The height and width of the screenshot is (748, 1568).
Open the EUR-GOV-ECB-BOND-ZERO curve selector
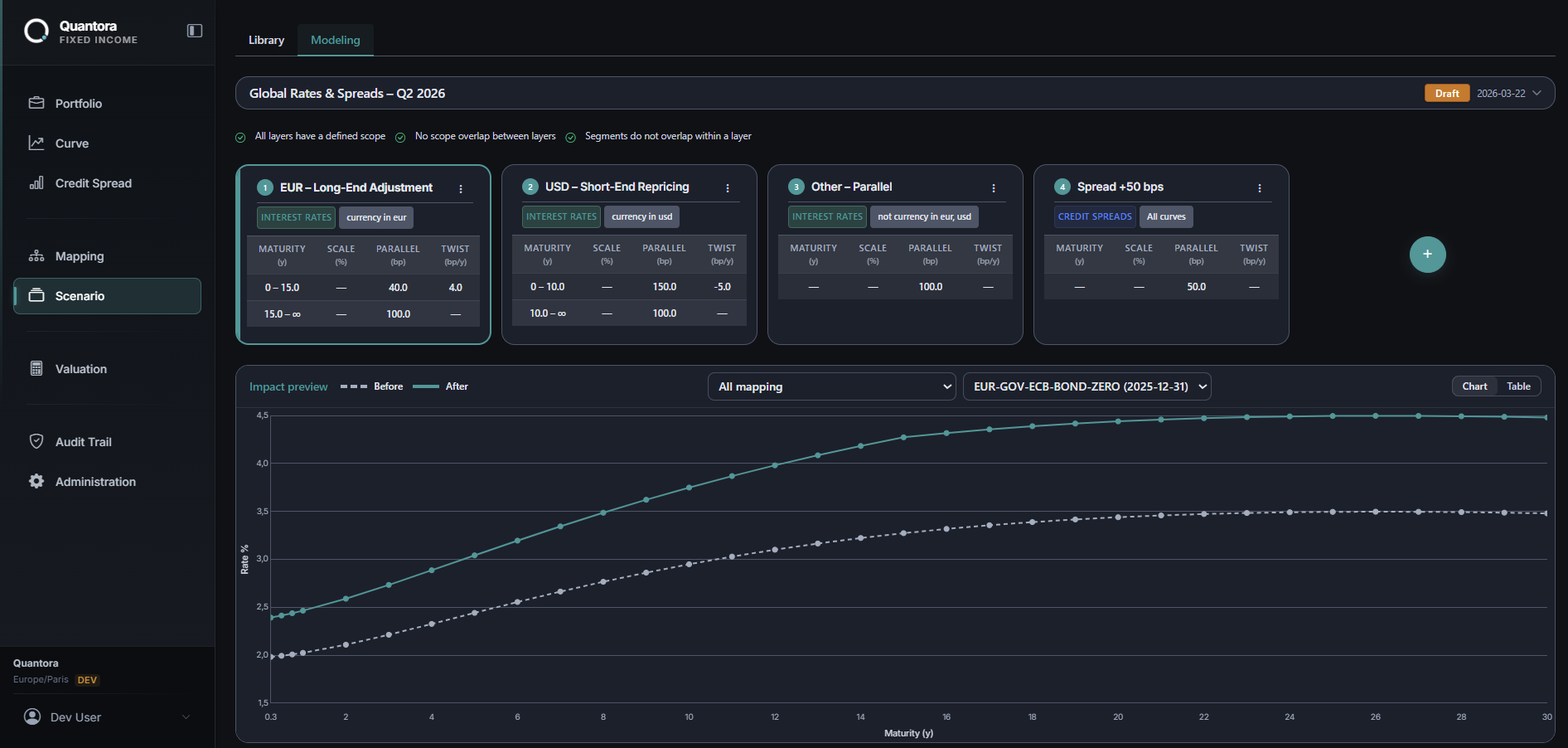(1086, 386)
